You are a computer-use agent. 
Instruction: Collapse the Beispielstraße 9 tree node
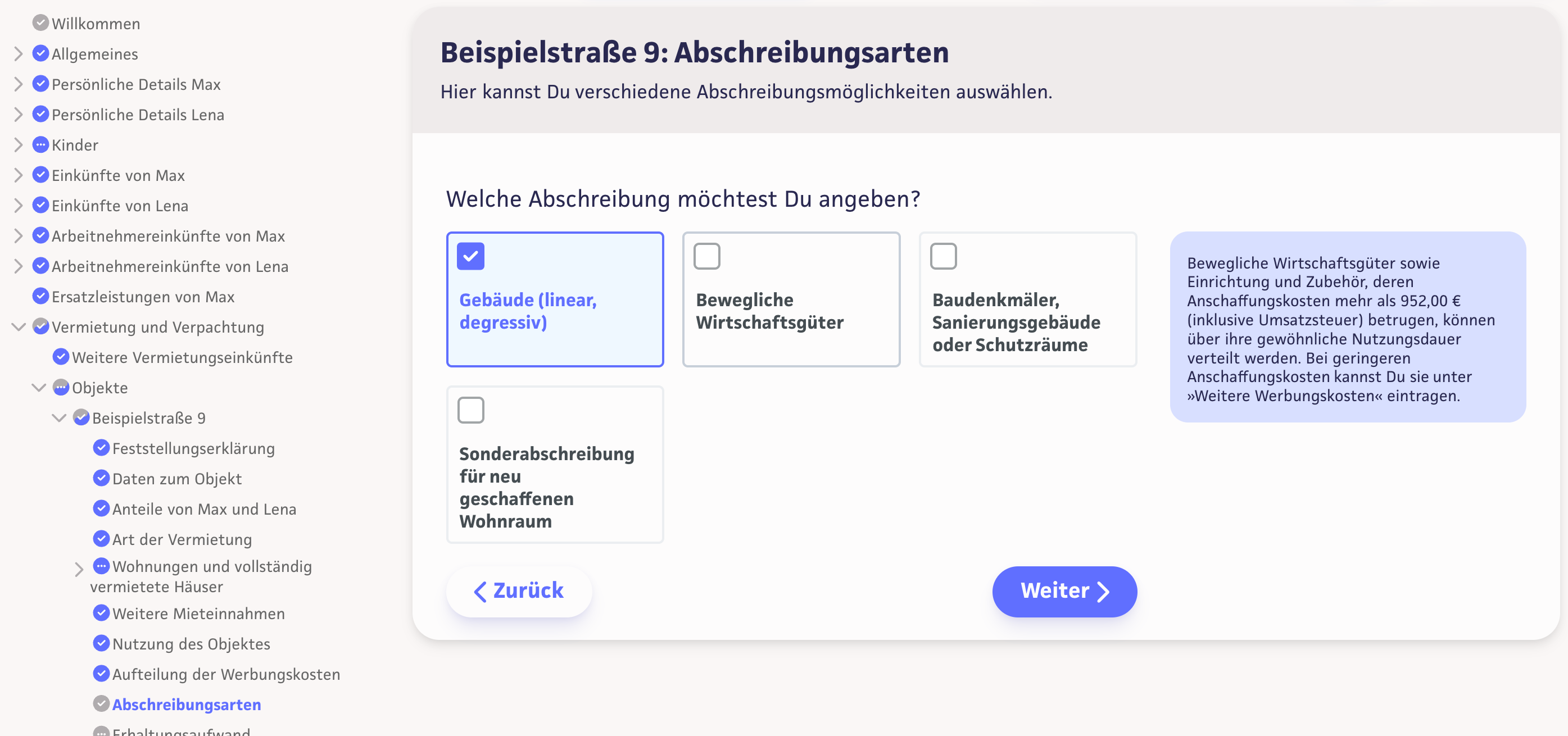pos(59,418)
